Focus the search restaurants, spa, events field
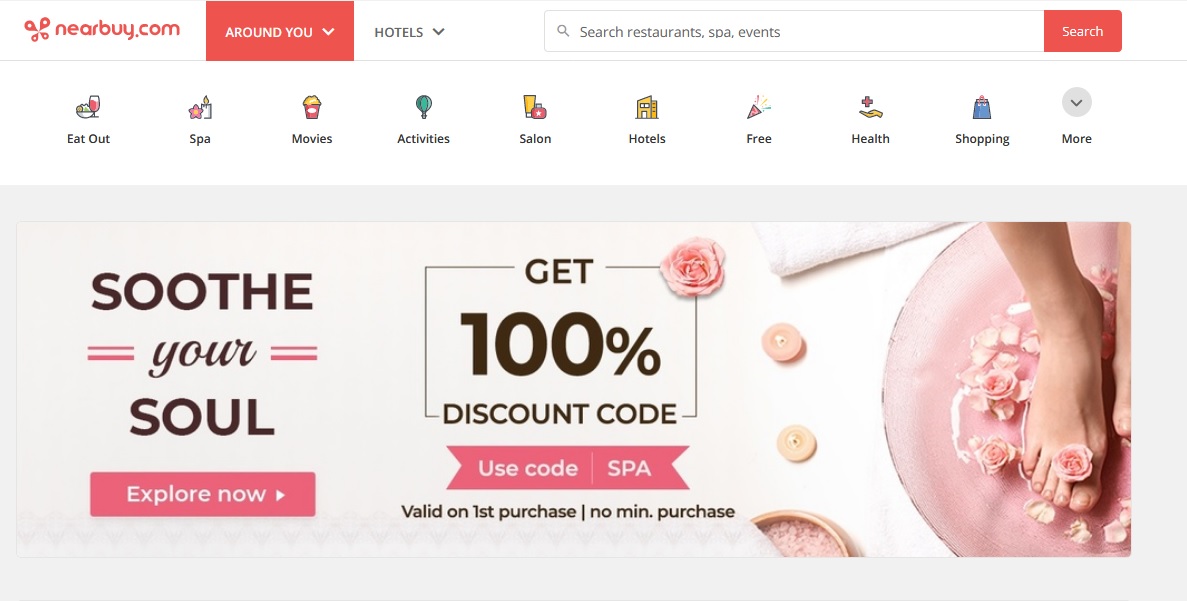 click(x=794, y=31)
